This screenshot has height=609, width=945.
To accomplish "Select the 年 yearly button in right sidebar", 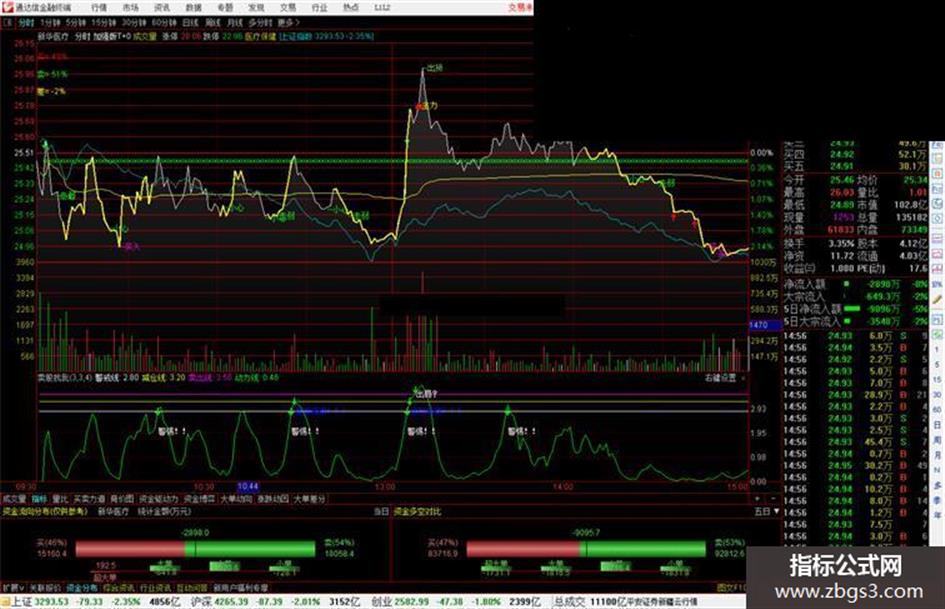I will pos(937,516).
